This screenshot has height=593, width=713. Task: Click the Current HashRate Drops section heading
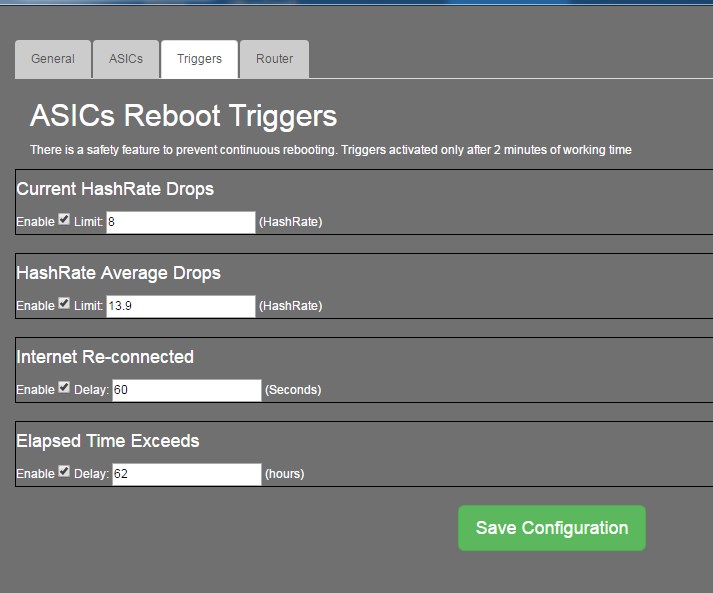click(115, 189)
